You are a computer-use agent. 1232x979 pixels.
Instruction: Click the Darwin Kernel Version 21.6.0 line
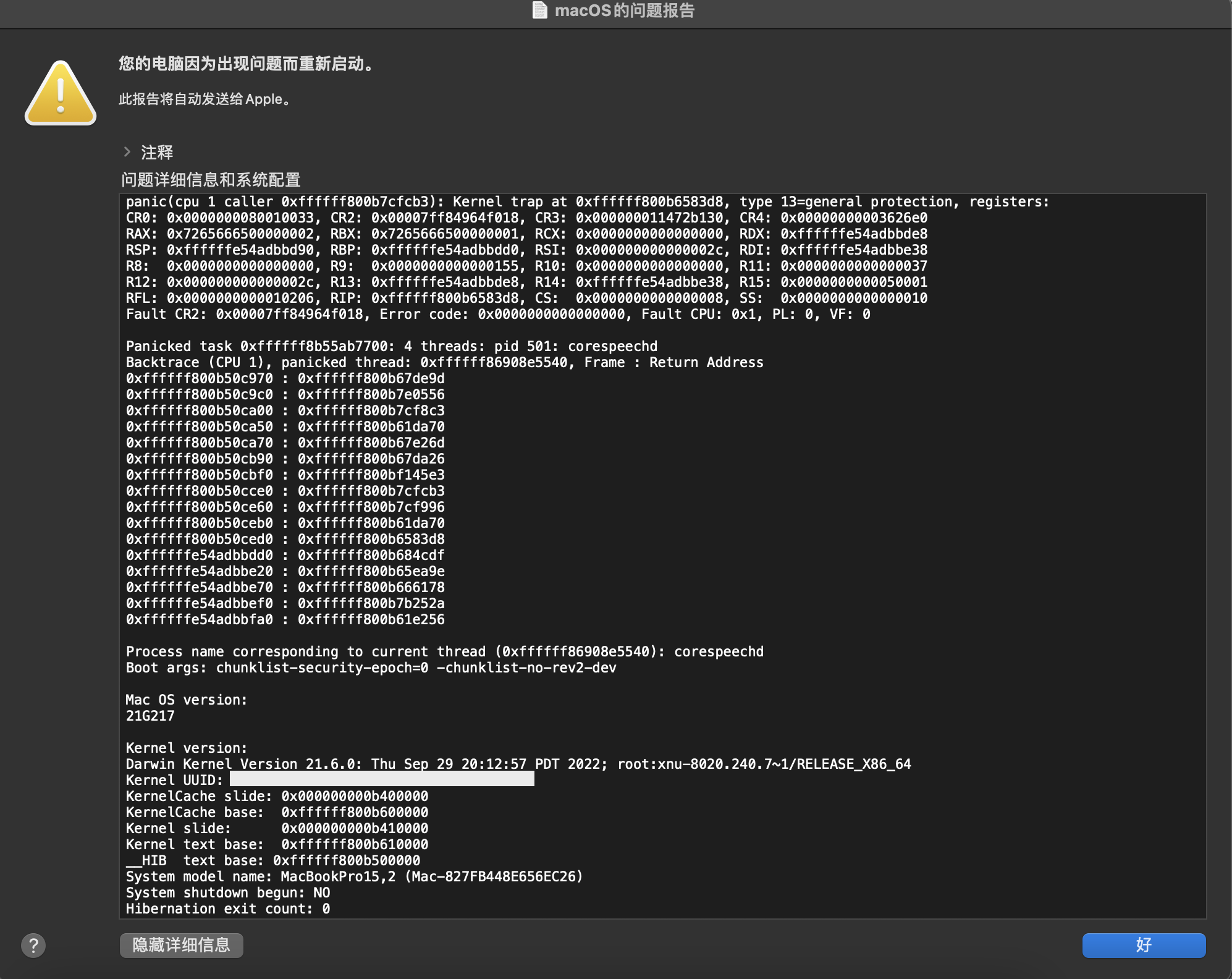click(518, 764)
